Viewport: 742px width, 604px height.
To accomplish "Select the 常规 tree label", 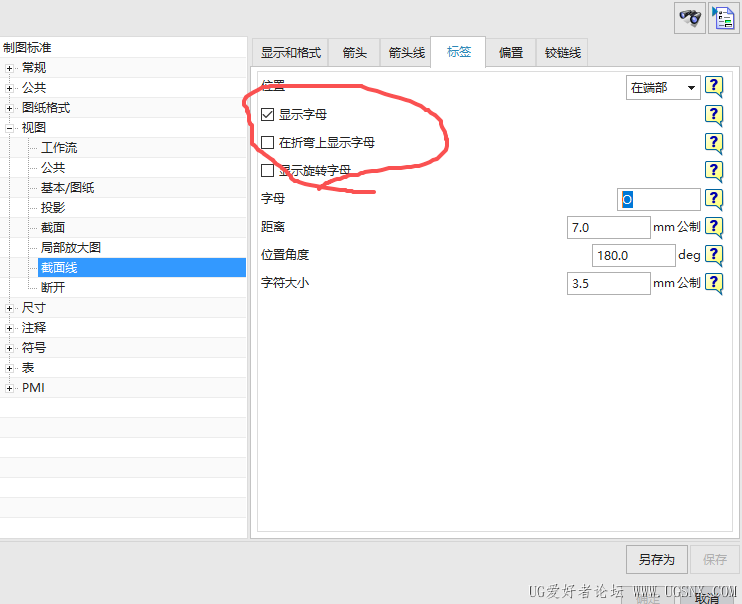I will click(34, 68).
